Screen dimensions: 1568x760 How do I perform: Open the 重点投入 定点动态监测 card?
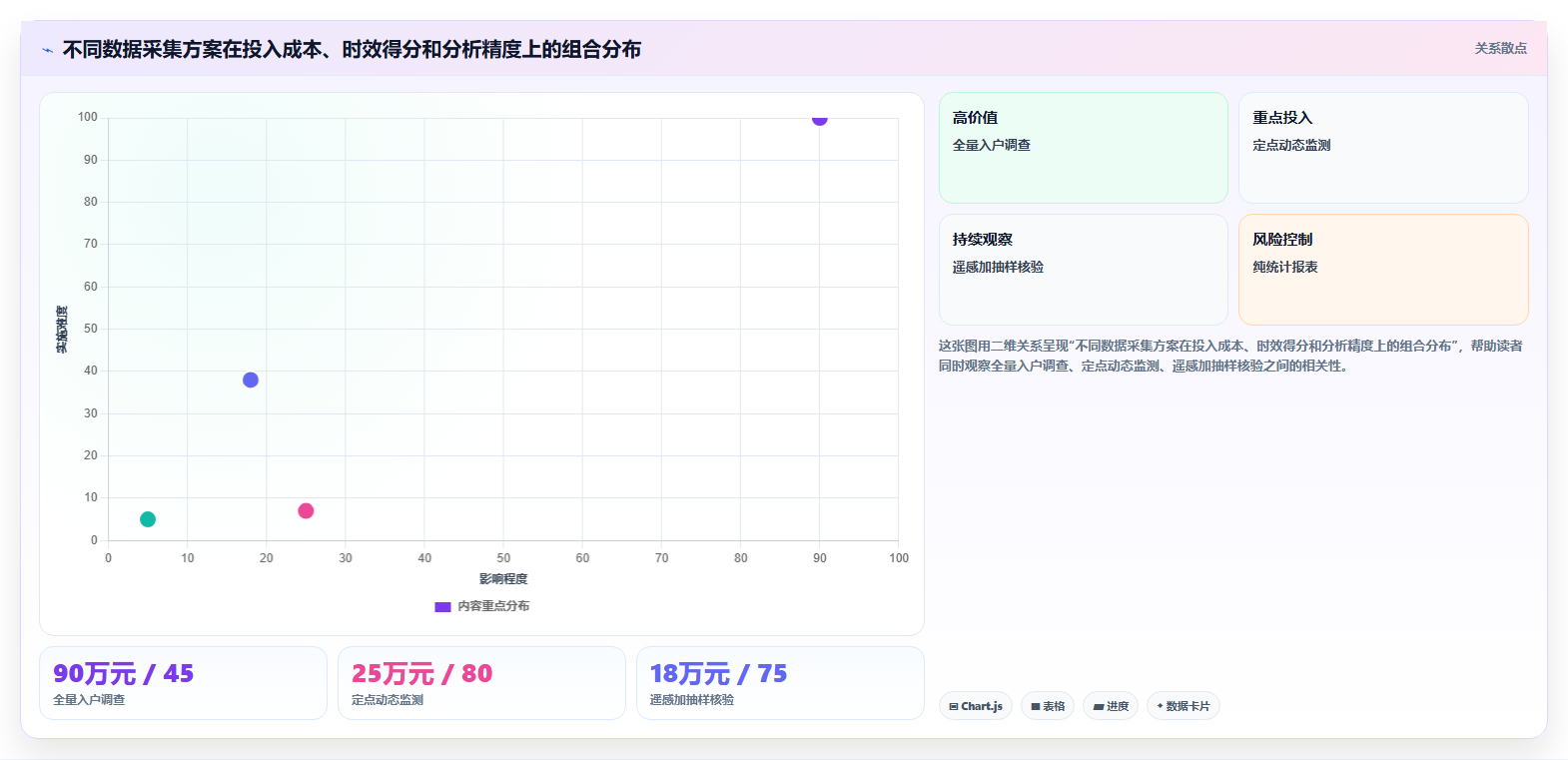coord(1383,148)
